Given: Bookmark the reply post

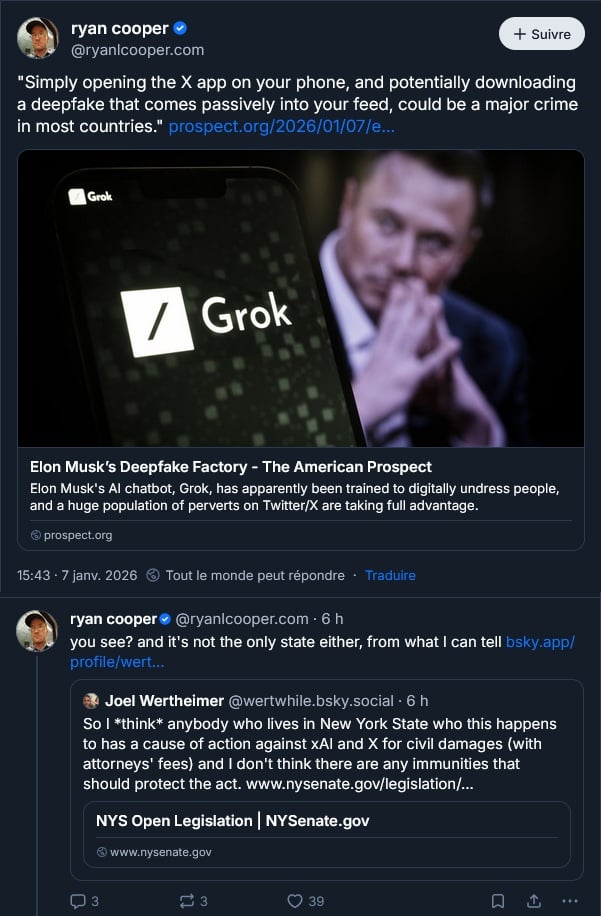Looking at the screenshot, I should (x=498, y=901).
